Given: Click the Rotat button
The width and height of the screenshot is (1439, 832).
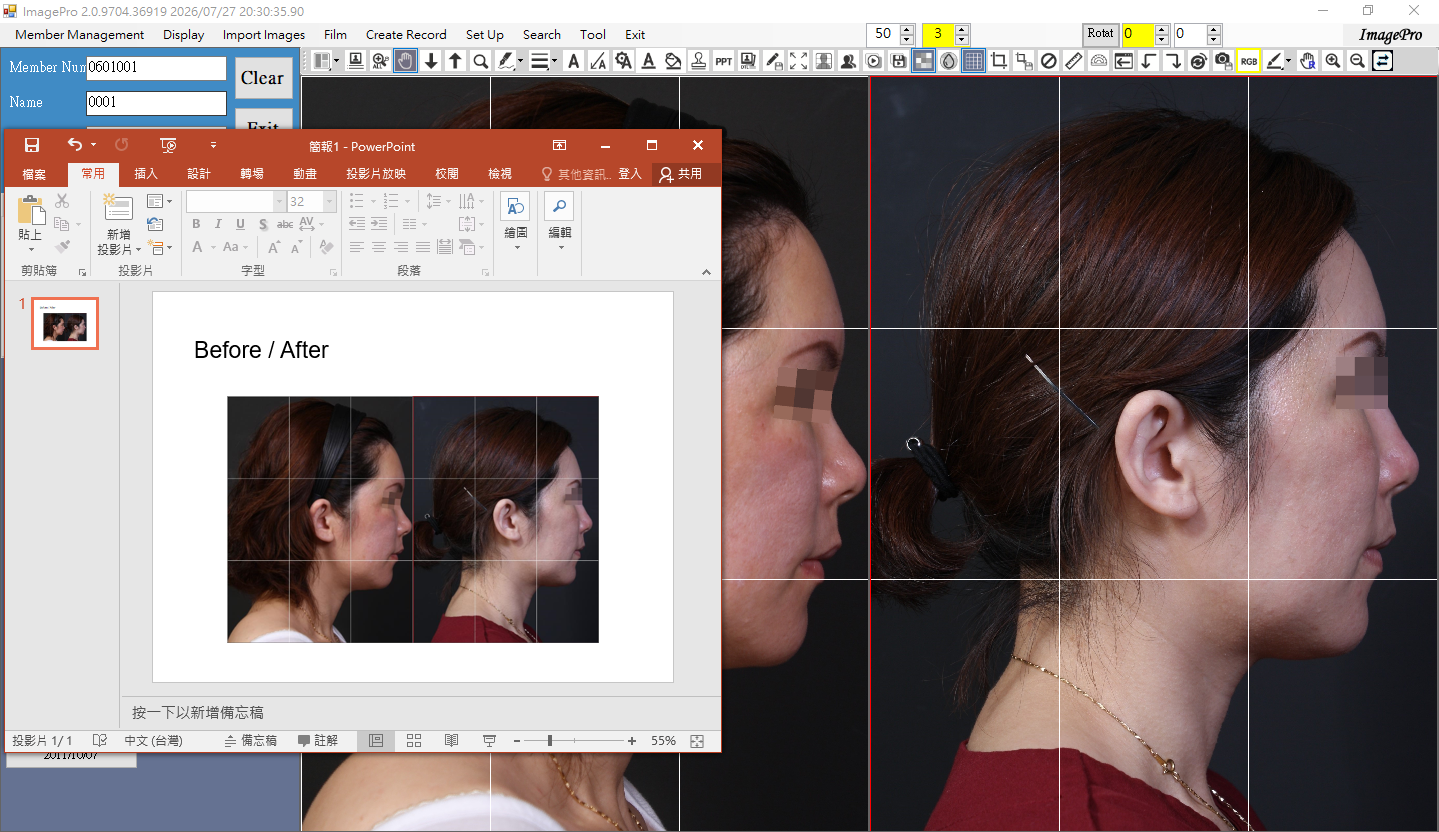Looking at the screenshot, I should [1100, 34].
